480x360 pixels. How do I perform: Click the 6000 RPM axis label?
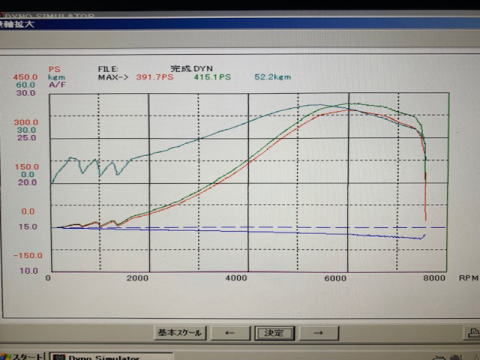click(x=335, y=278)
